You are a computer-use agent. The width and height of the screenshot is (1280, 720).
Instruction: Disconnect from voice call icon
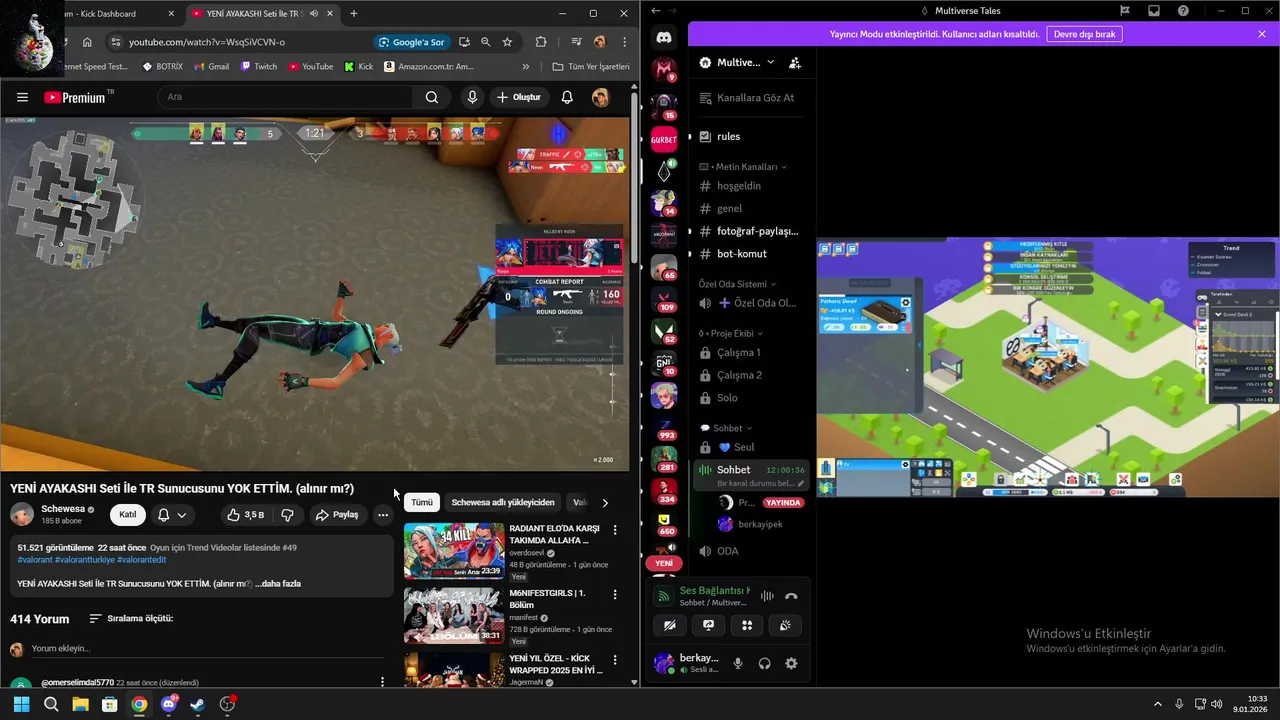point(791,596)
